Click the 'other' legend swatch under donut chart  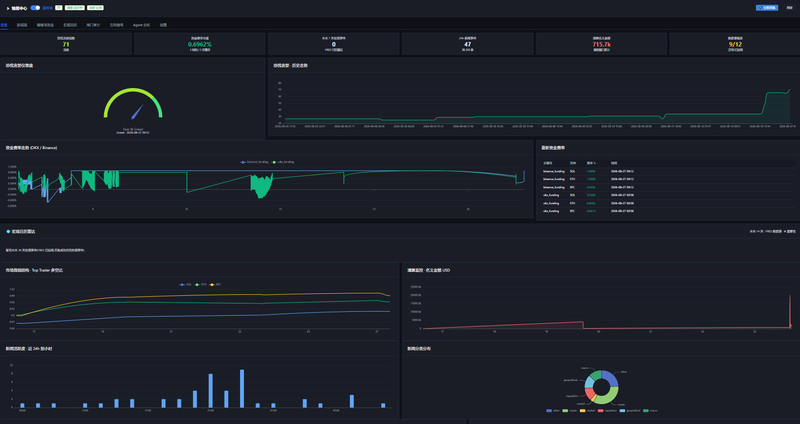549,410
